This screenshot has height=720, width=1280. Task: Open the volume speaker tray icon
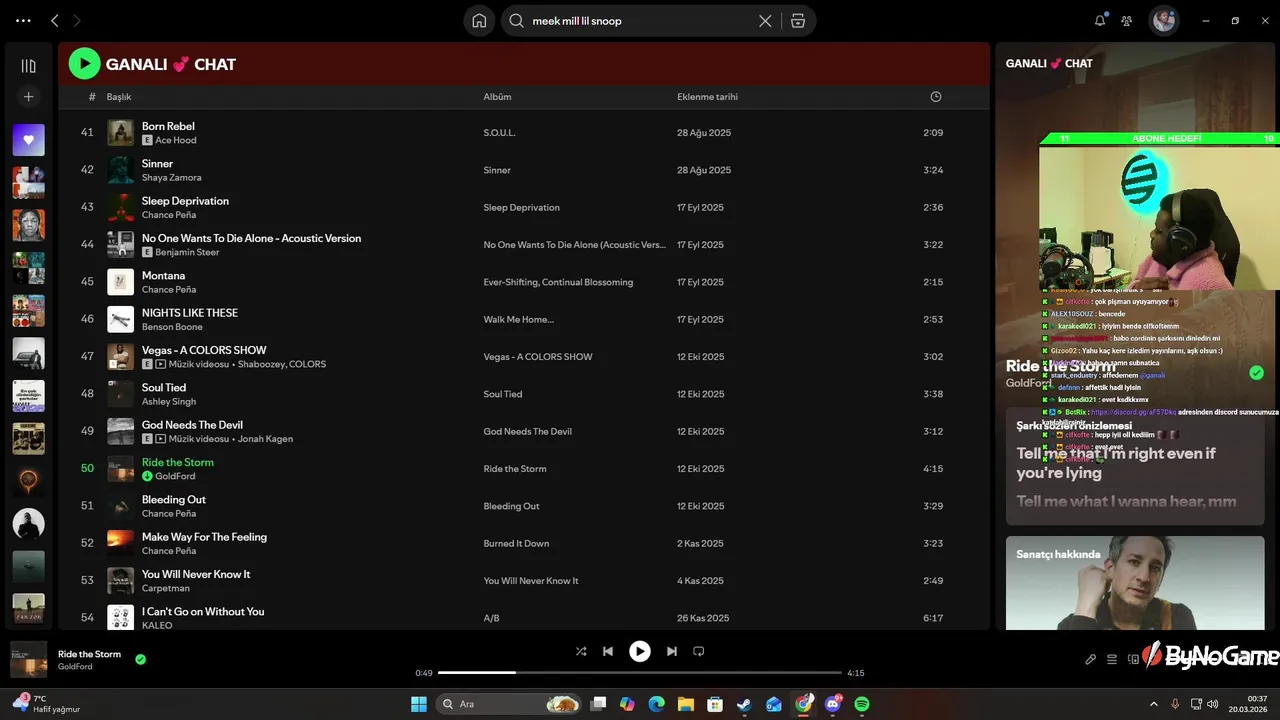coord(1213,704)
